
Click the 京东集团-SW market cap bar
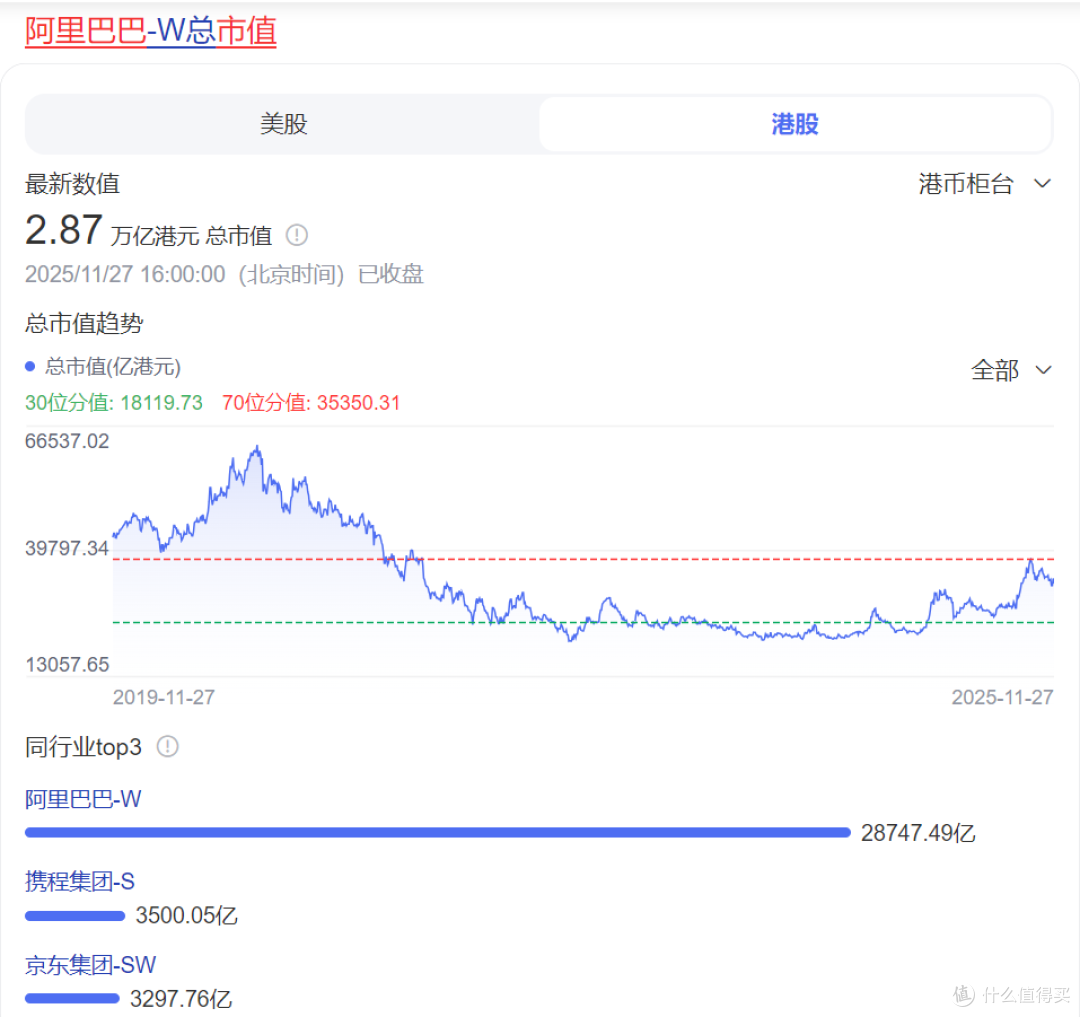pos(72,998)
